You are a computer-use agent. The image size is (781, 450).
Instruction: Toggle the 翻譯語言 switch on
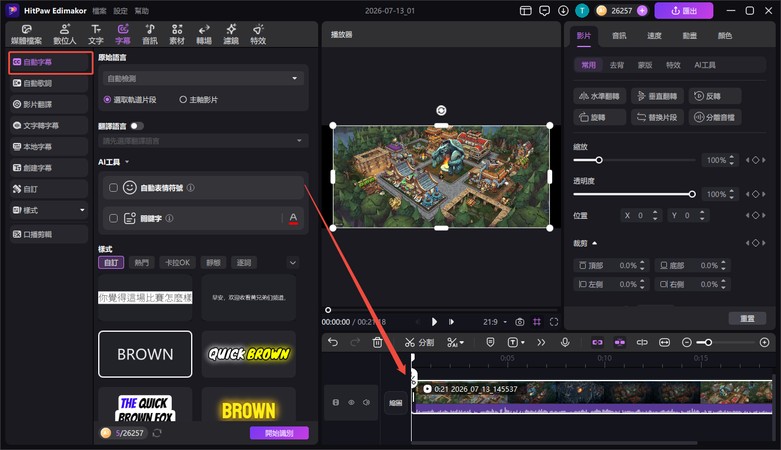137,126
